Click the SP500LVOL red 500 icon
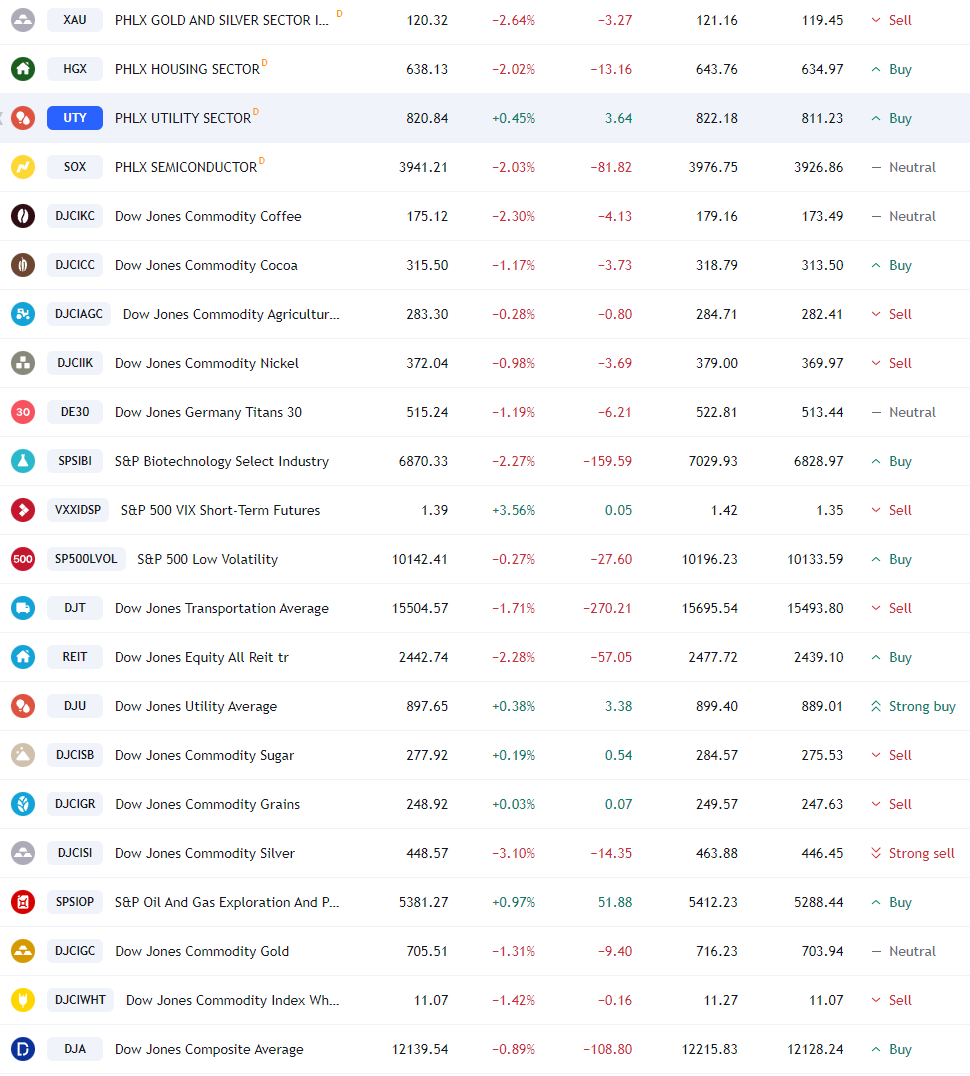Viewport: 970px width, 1076px height. 23,559
